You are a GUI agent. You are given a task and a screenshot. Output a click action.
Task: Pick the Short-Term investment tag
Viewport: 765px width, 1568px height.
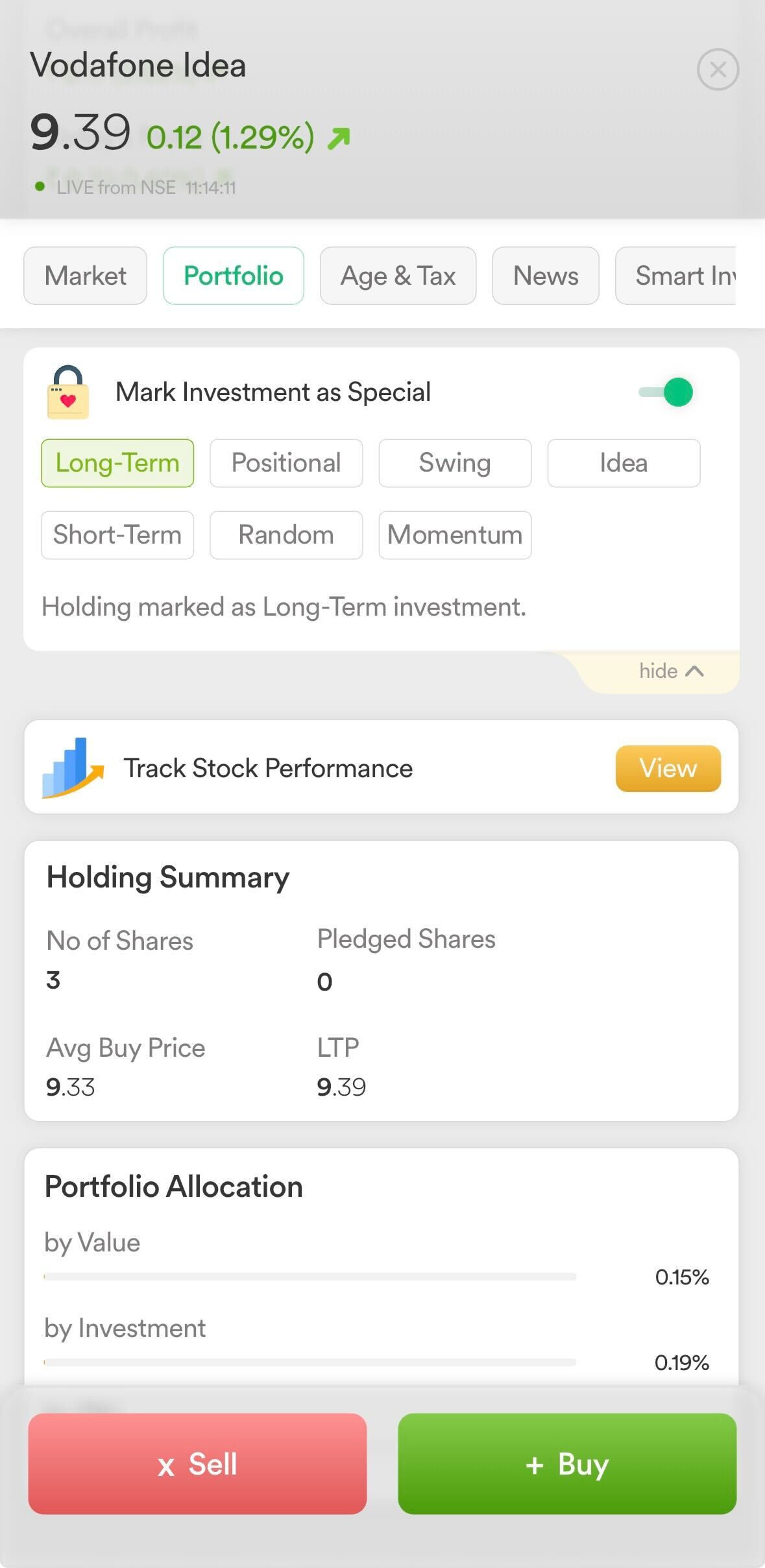117,535
